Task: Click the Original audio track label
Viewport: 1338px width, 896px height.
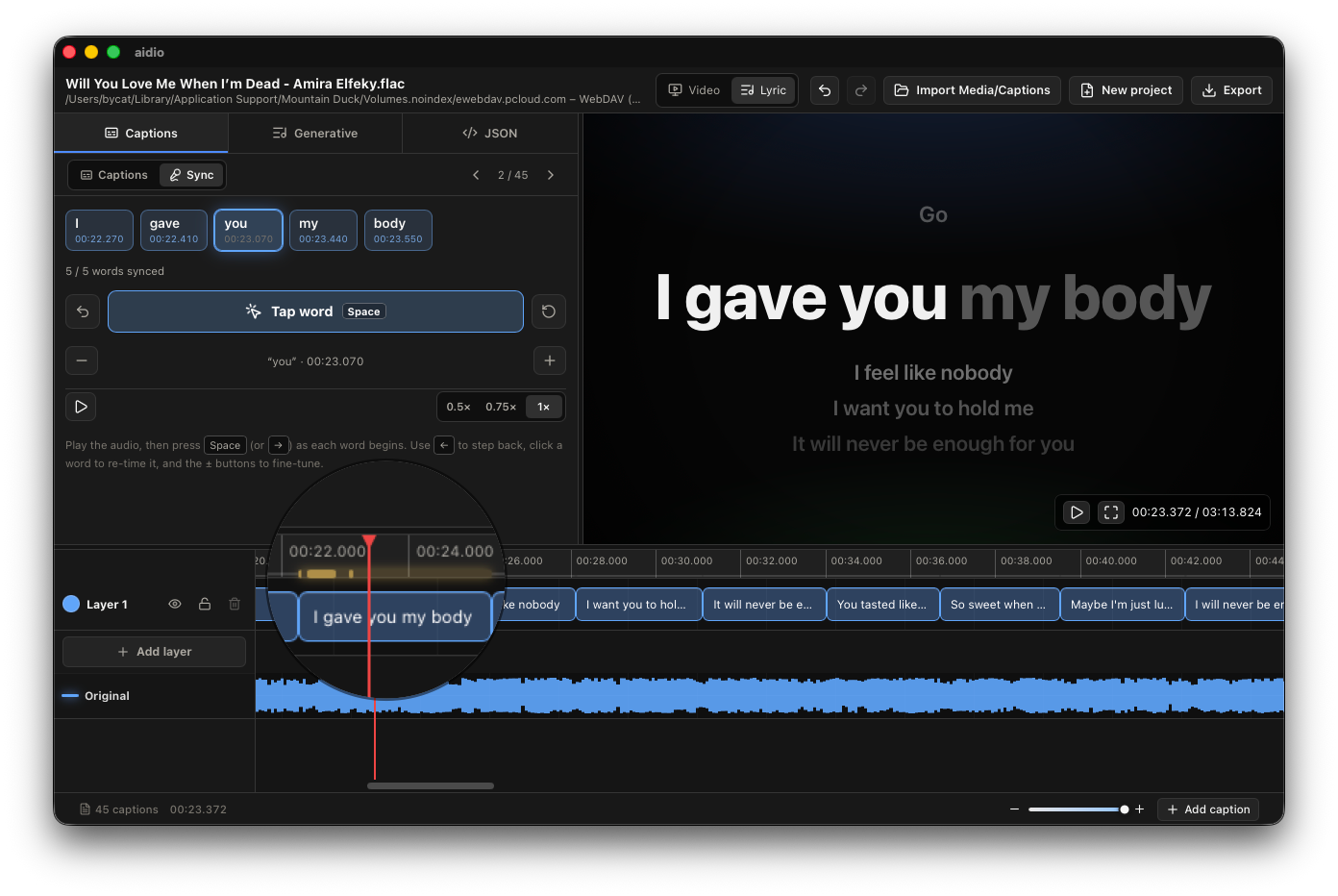Action: [x=107, y=696]
